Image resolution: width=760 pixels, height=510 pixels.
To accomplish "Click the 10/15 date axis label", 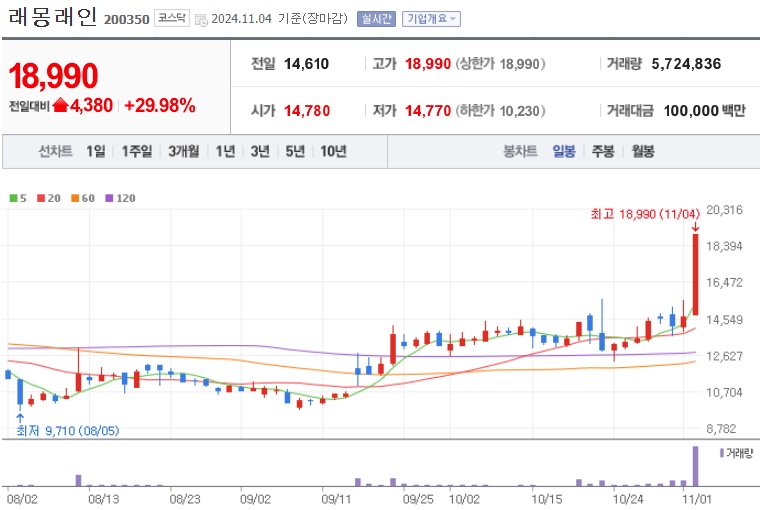I will coord(546,499).
